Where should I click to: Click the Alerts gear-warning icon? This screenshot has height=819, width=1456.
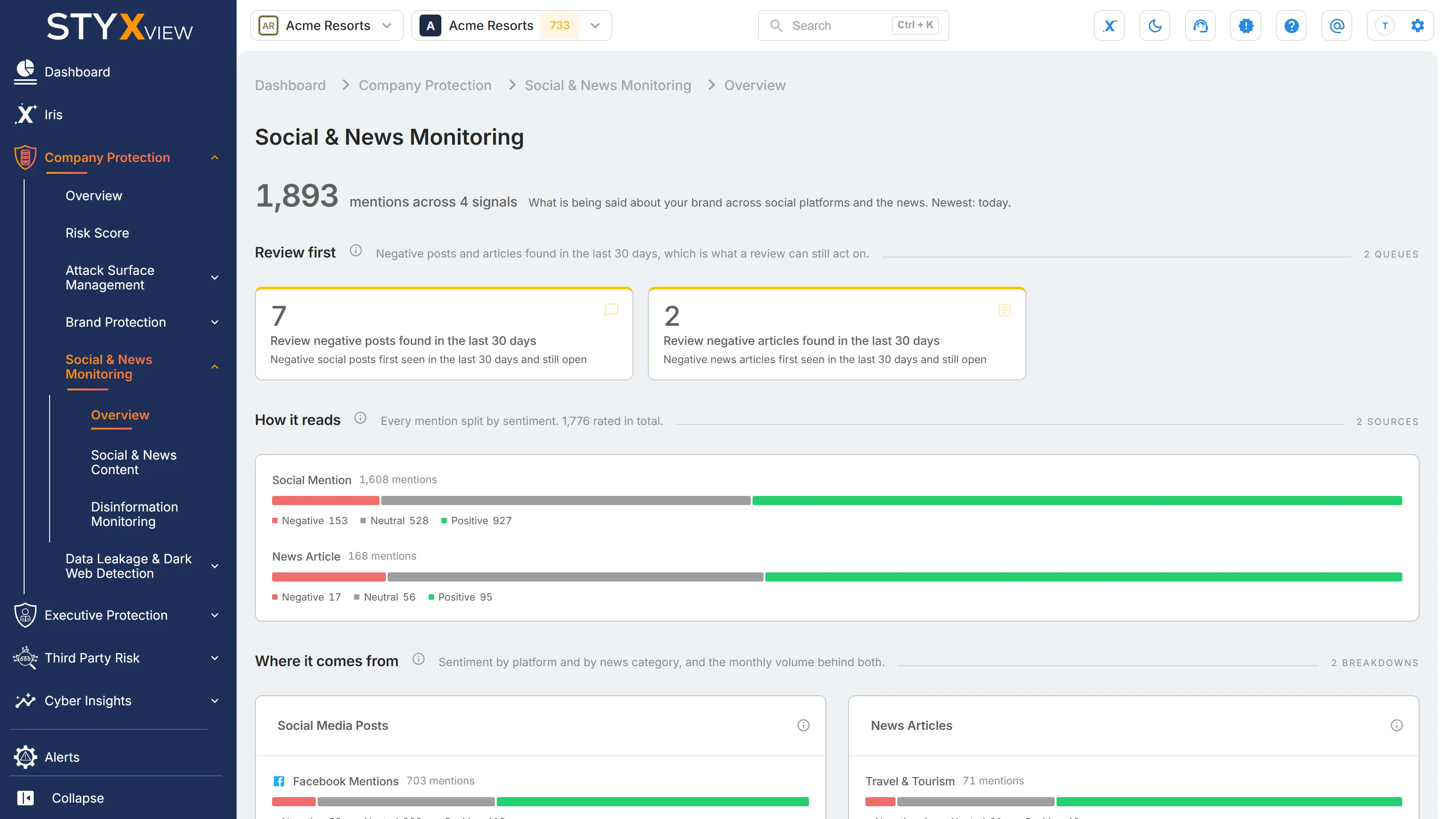click(25, 757)
